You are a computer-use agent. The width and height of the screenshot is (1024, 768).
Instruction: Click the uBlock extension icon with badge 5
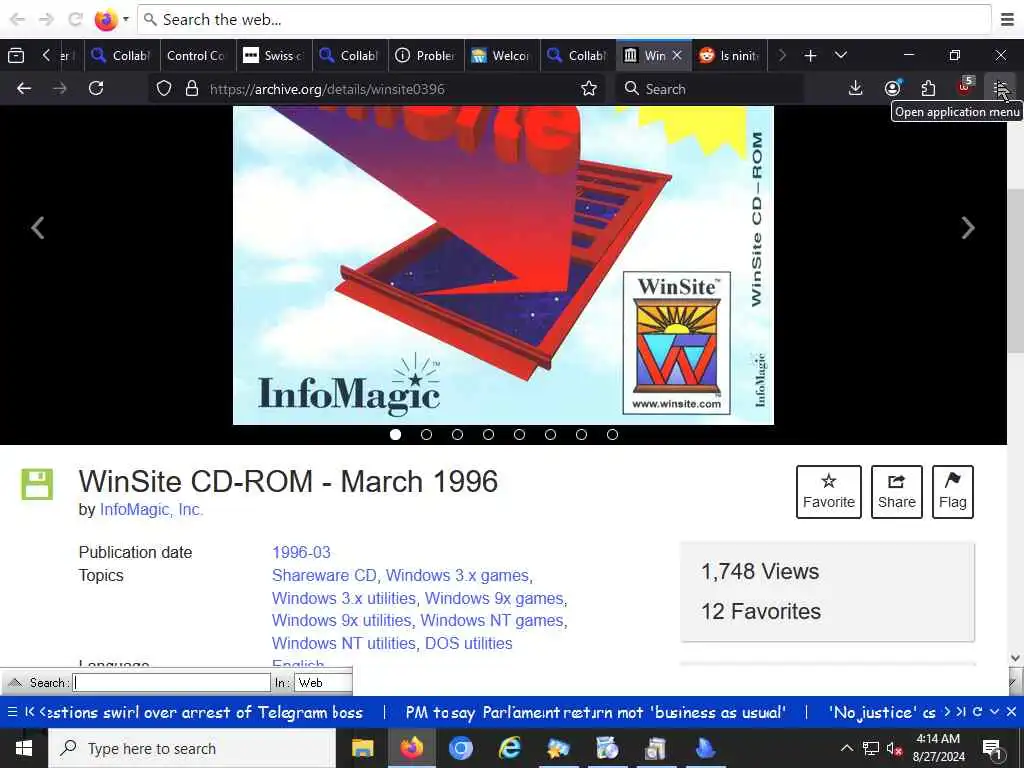click(x=965, y=87)
